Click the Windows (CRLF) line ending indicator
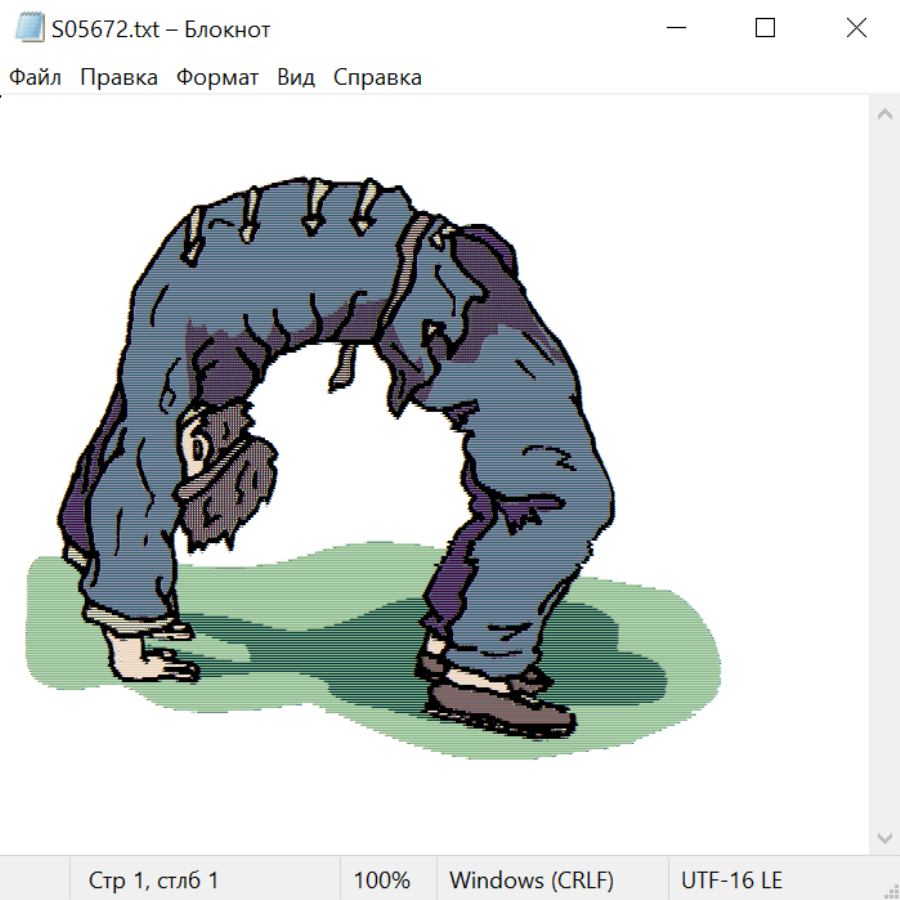Screen dimensions: 900x900 point(531,881)
